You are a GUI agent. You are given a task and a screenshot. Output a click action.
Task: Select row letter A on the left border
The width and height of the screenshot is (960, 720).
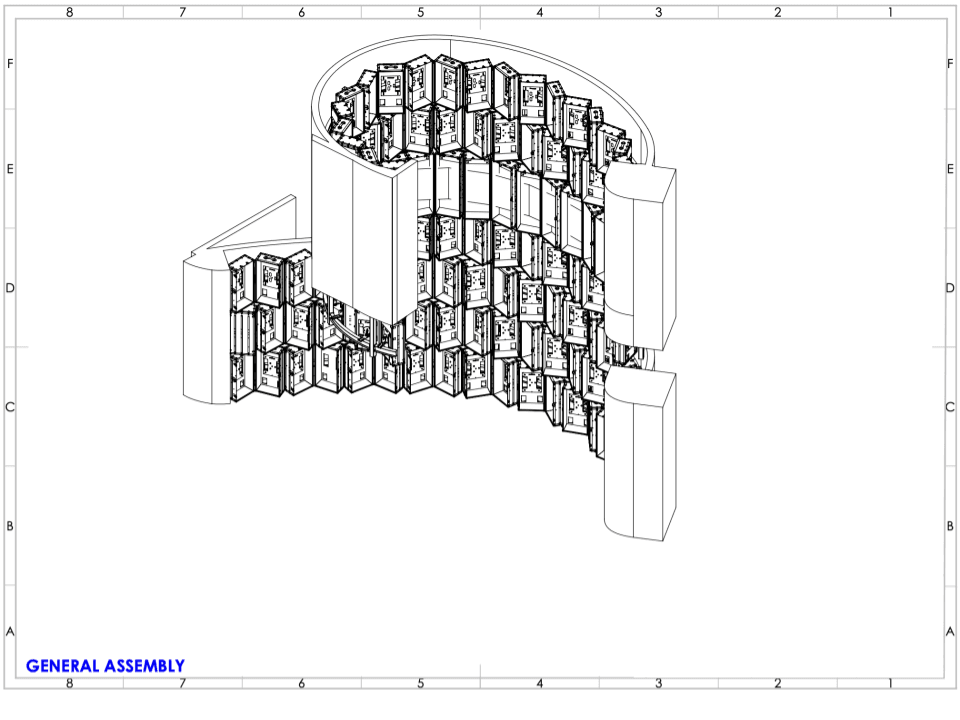9,630
